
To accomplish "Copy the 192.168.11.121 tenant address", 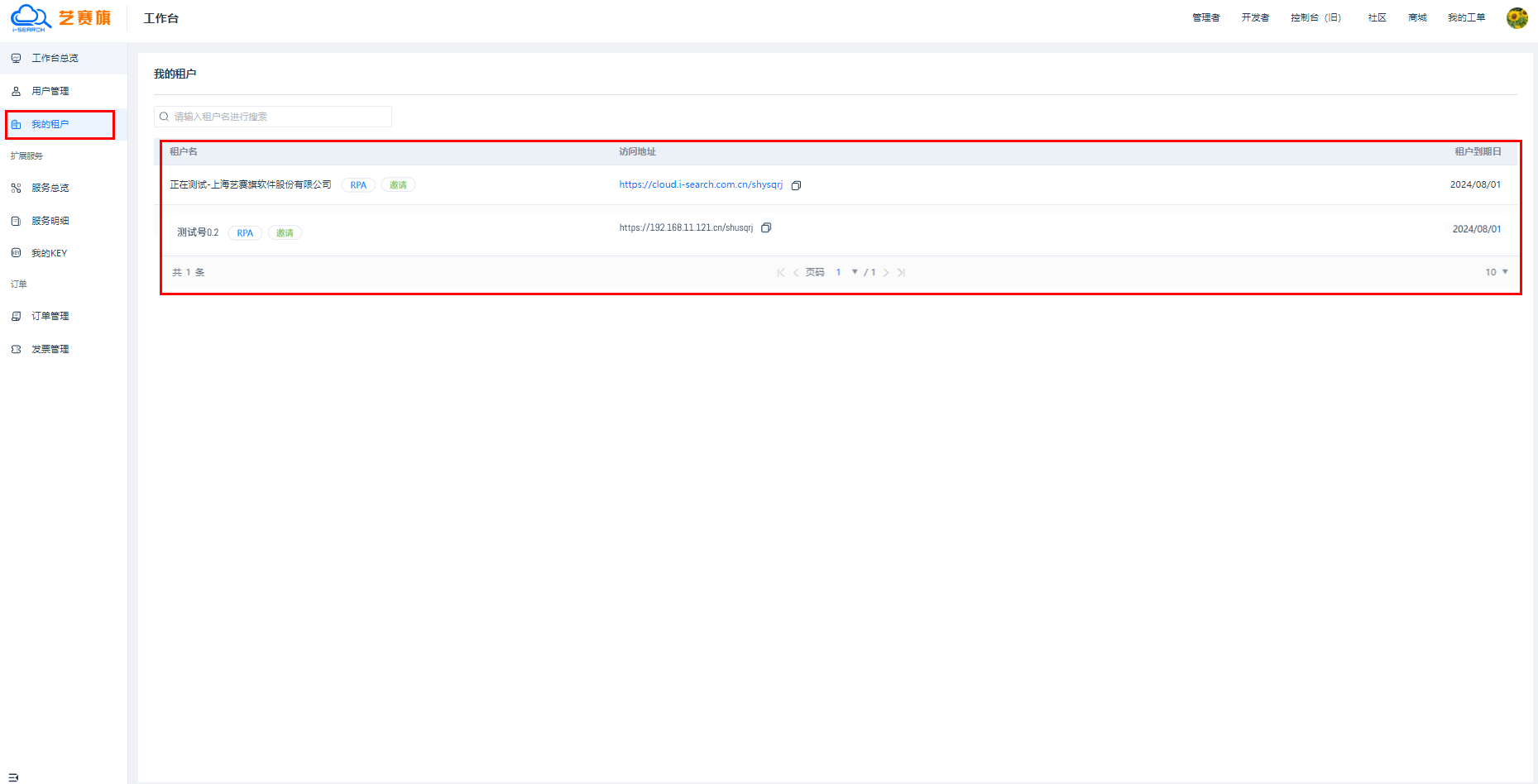I will [766, 228].
